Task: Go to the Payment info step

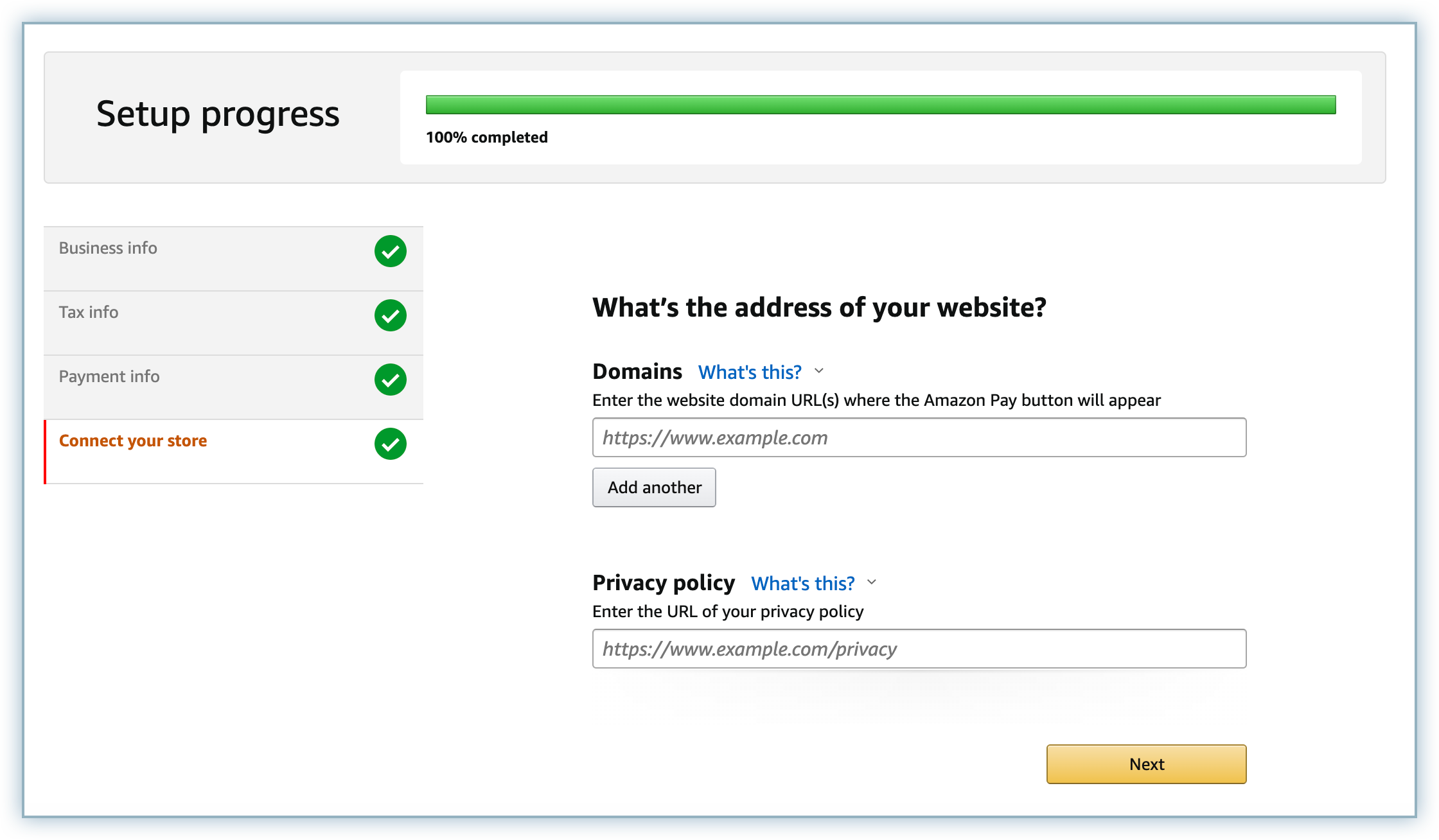Action: tap(109, 377)
